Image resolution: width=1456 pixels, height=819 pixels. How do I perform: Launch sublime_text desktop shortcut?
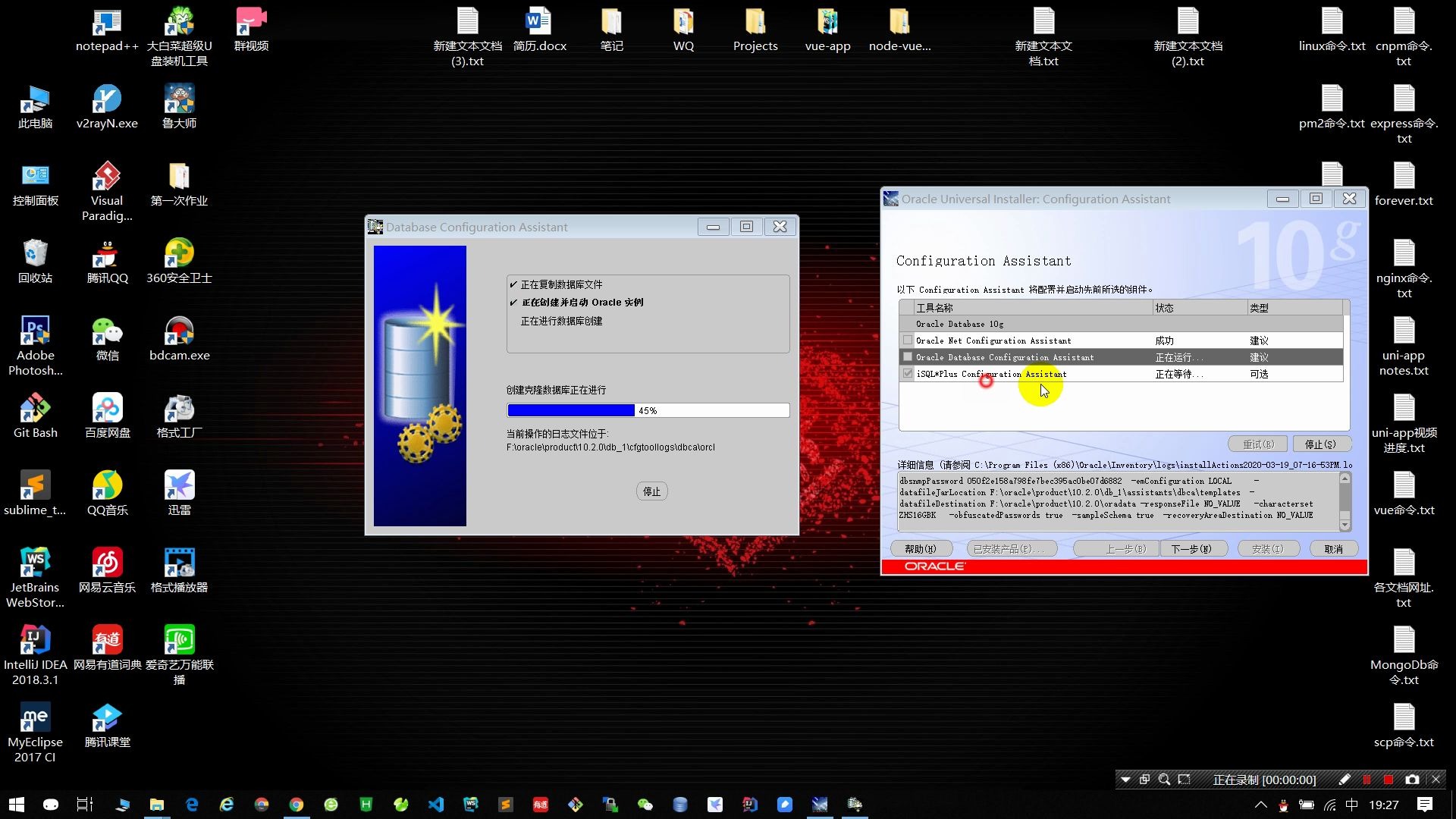coord(35,494)
